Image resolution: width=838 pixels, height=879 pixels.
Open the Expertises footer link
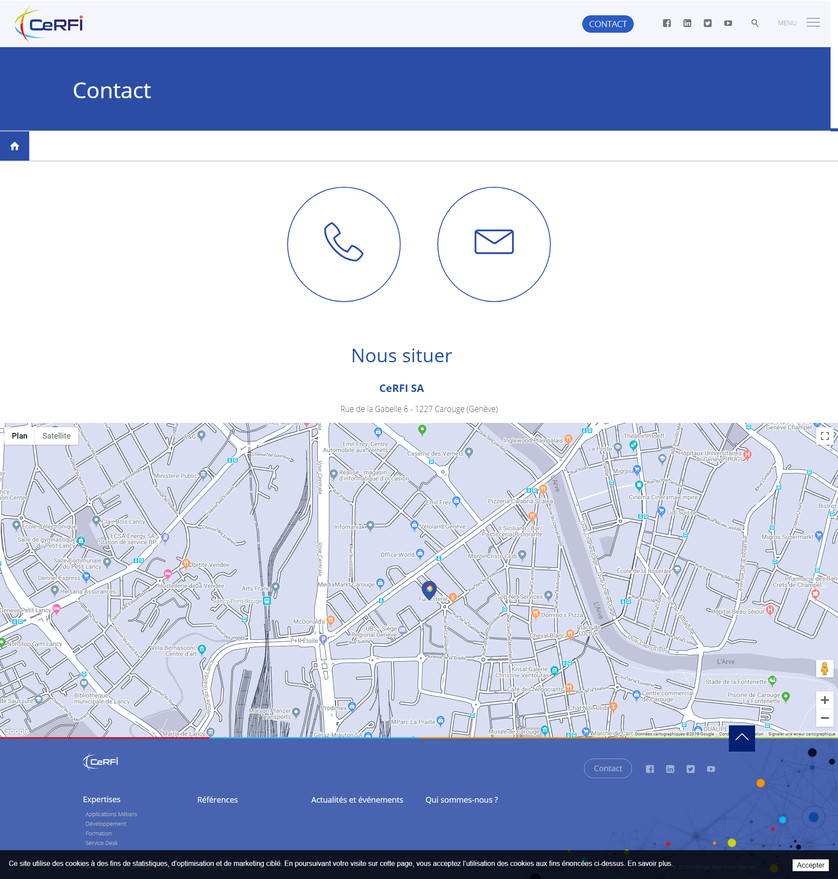[x=101, y=799]
